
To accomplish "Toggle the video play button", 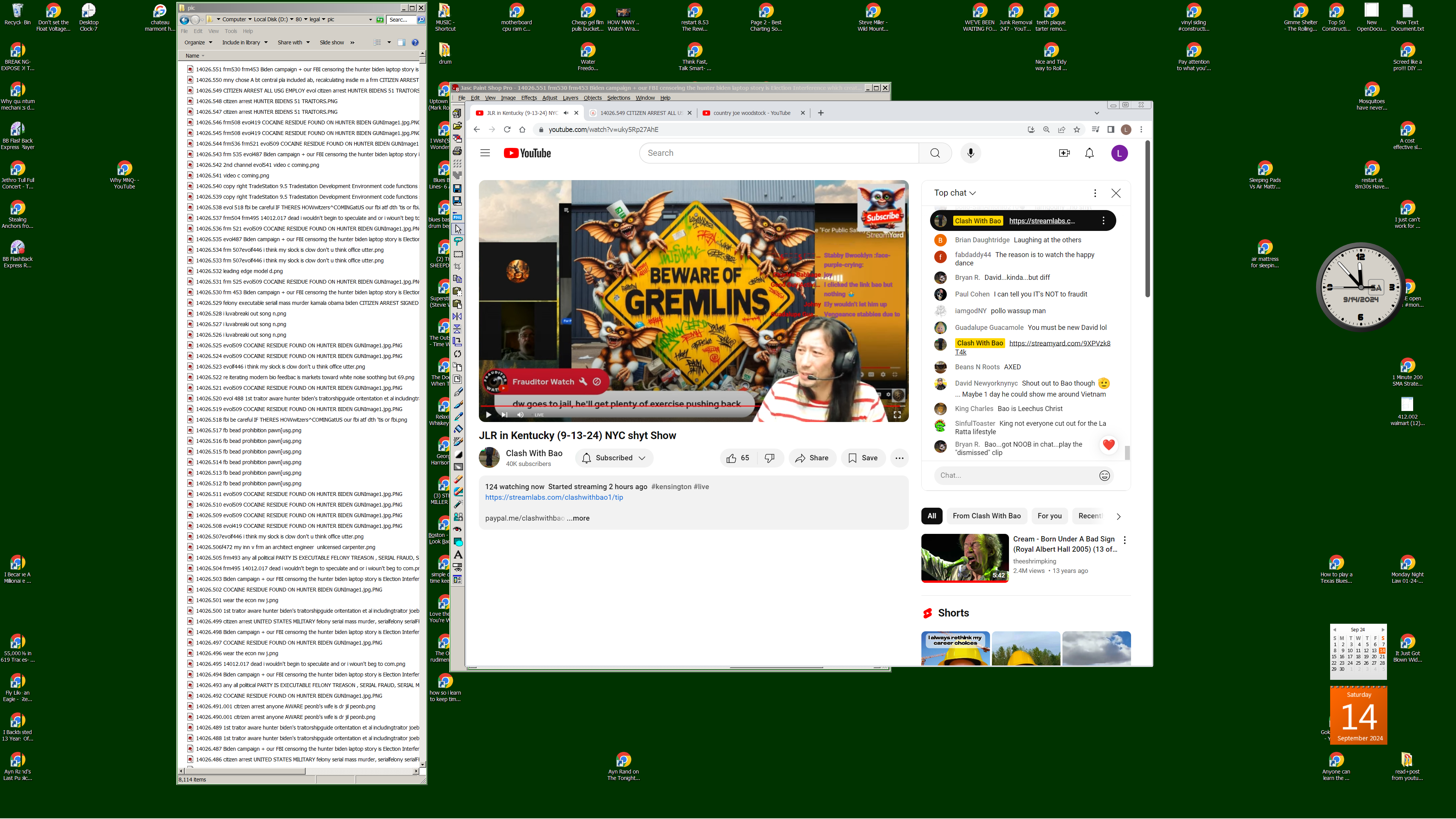I will (488, 415).
